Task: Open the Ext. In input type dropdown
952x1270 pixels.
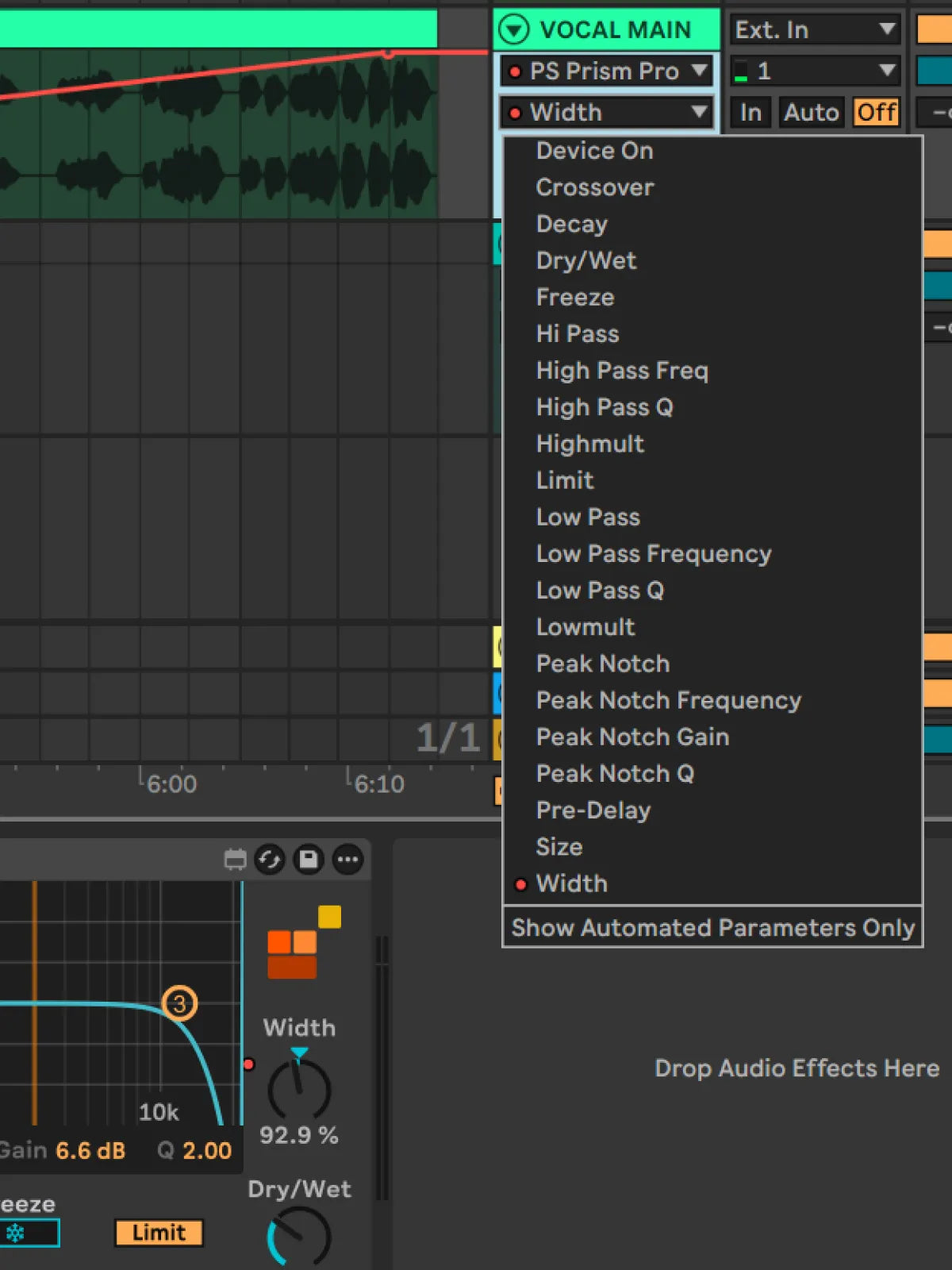Action: tap(815, 30)
